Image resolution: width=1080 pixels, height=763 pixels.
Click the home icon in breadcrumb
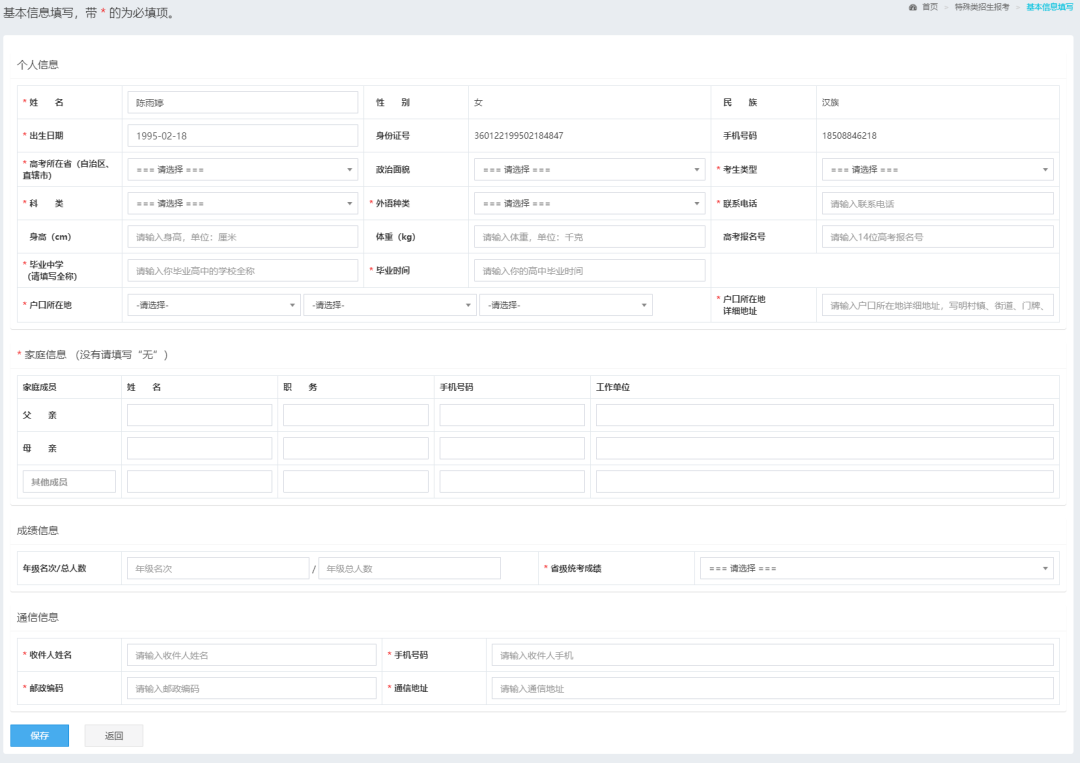913,8
